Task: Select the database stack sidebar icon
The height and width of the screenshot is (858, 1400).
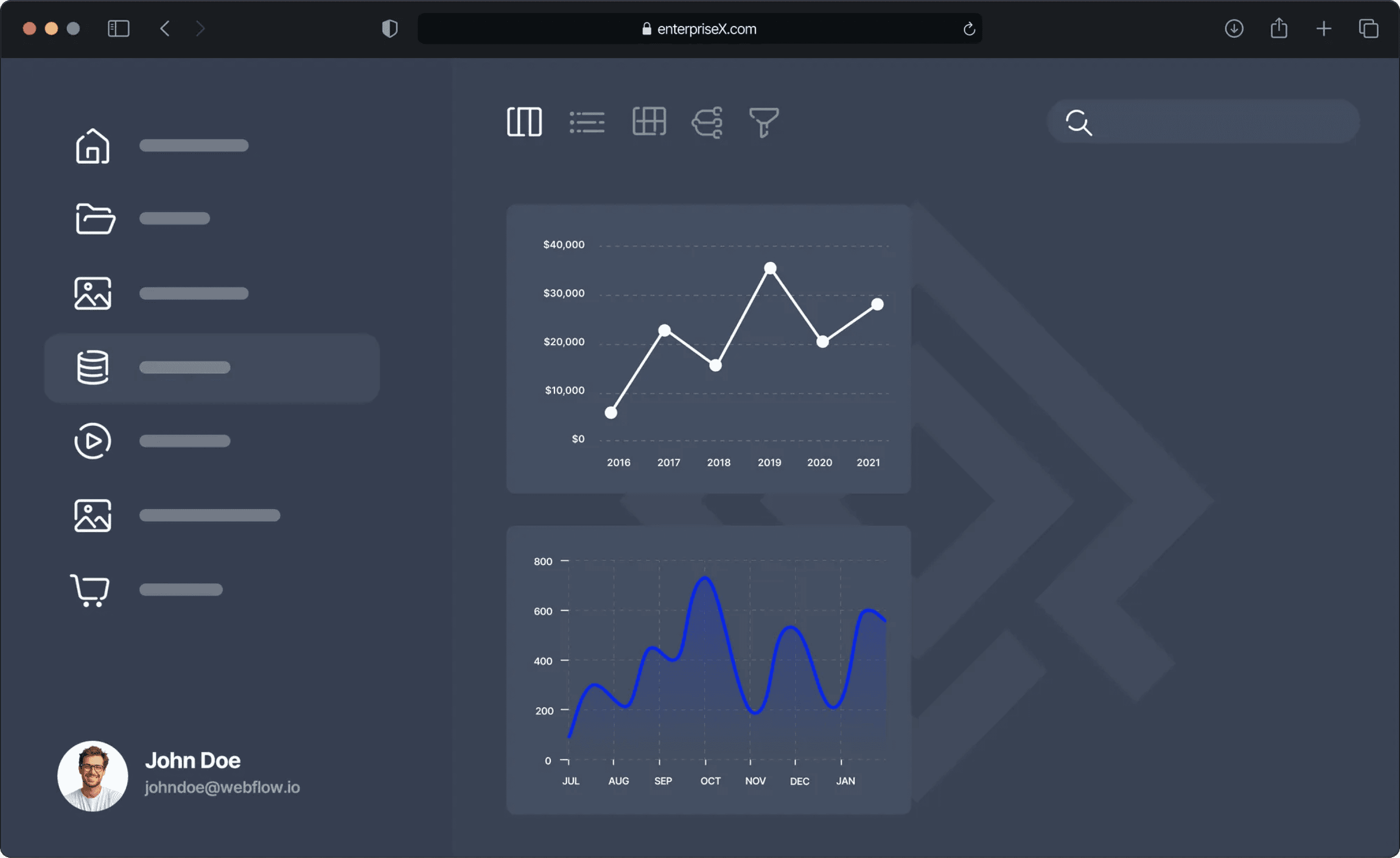Action: 93,367
